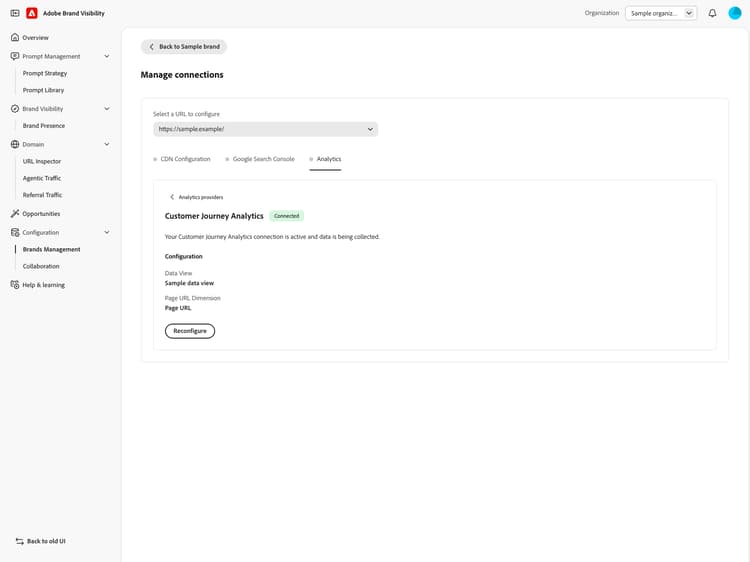Switch to the CDN Configuration tab
The height and width of the screenshot is (562, 750).
click(182, 159)
